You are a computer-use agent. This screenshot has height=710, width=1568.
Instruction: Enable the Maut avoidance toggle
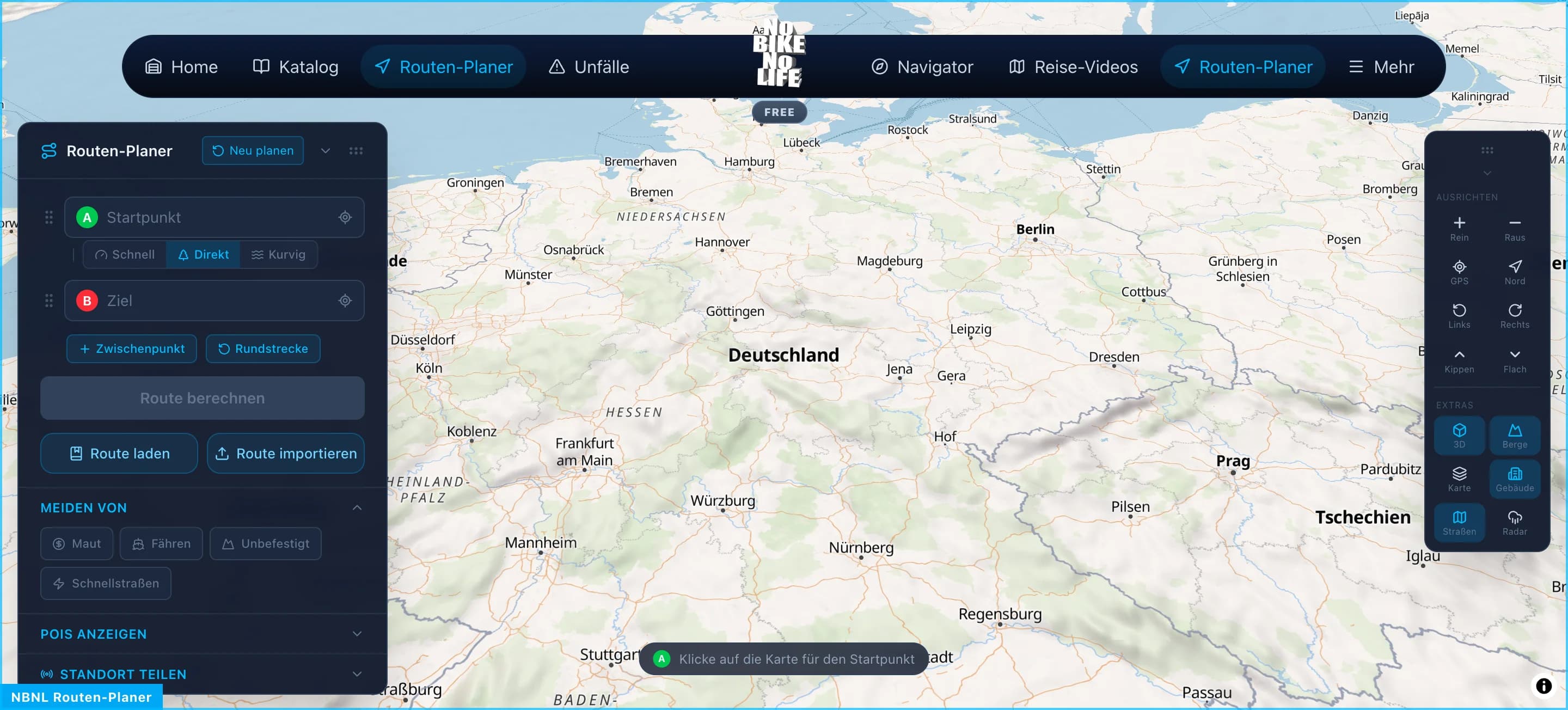point(77,543)
